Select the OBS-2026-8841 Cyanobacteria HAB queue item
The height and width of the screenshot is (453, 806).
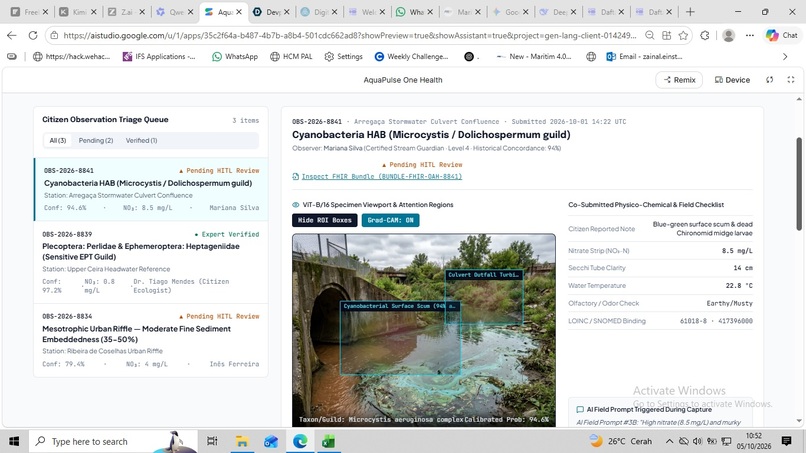(x=151, y=189)
